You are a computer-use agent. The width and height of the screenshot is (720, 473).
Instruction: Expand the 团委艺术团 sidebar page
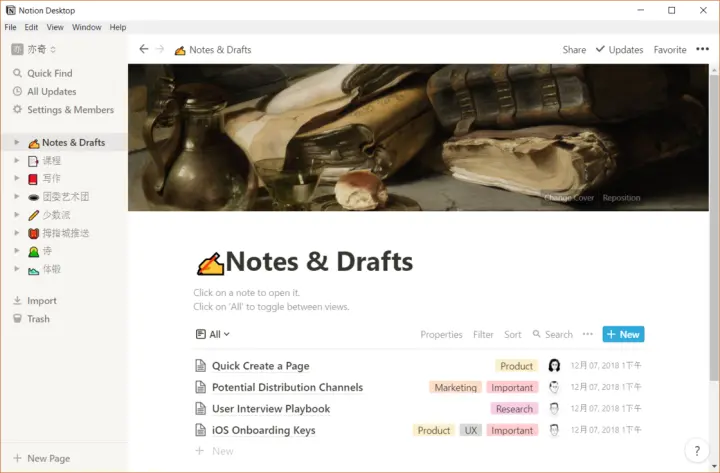point(17,197)
